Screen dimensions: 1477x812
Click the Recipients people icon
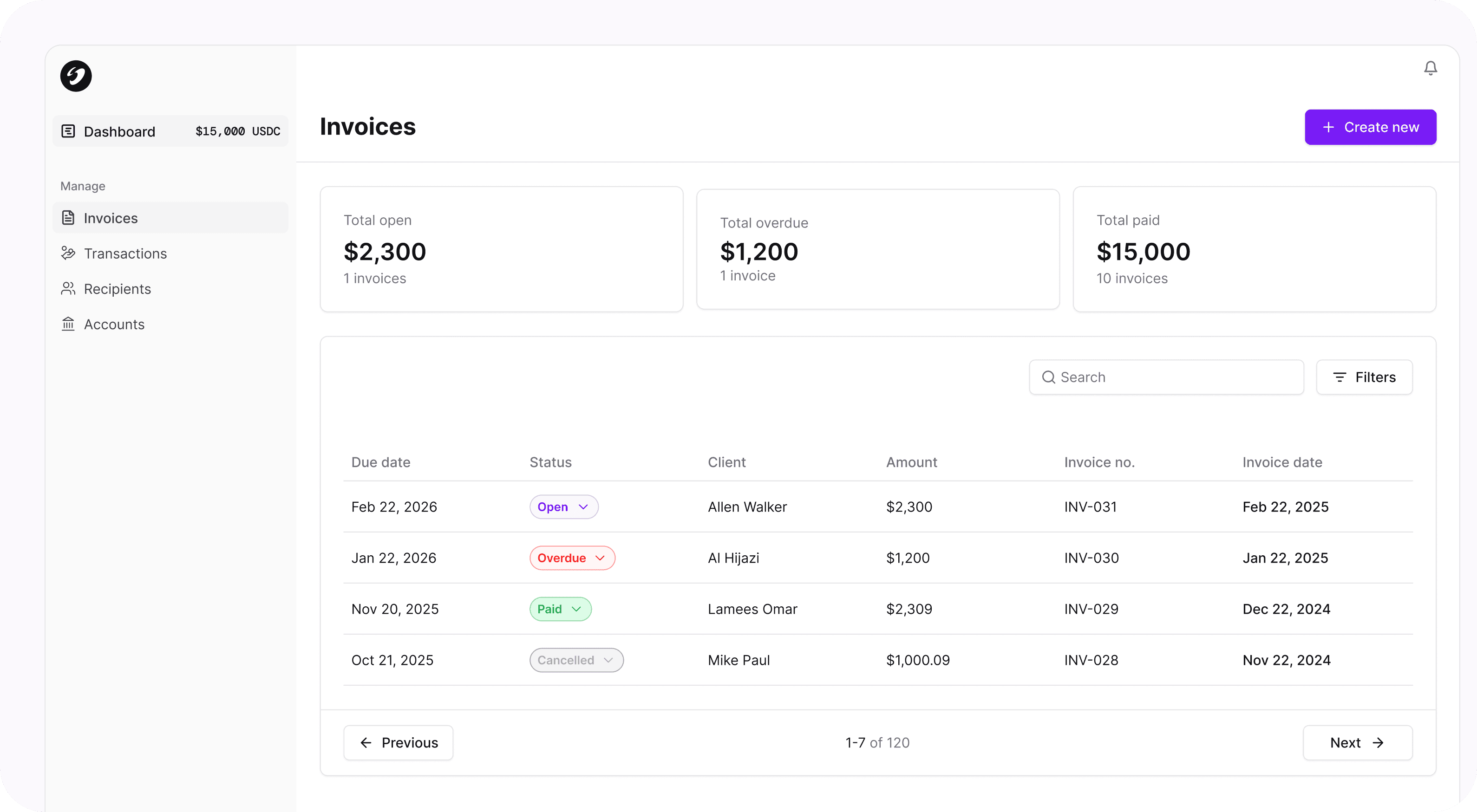(x=68, y=289)
